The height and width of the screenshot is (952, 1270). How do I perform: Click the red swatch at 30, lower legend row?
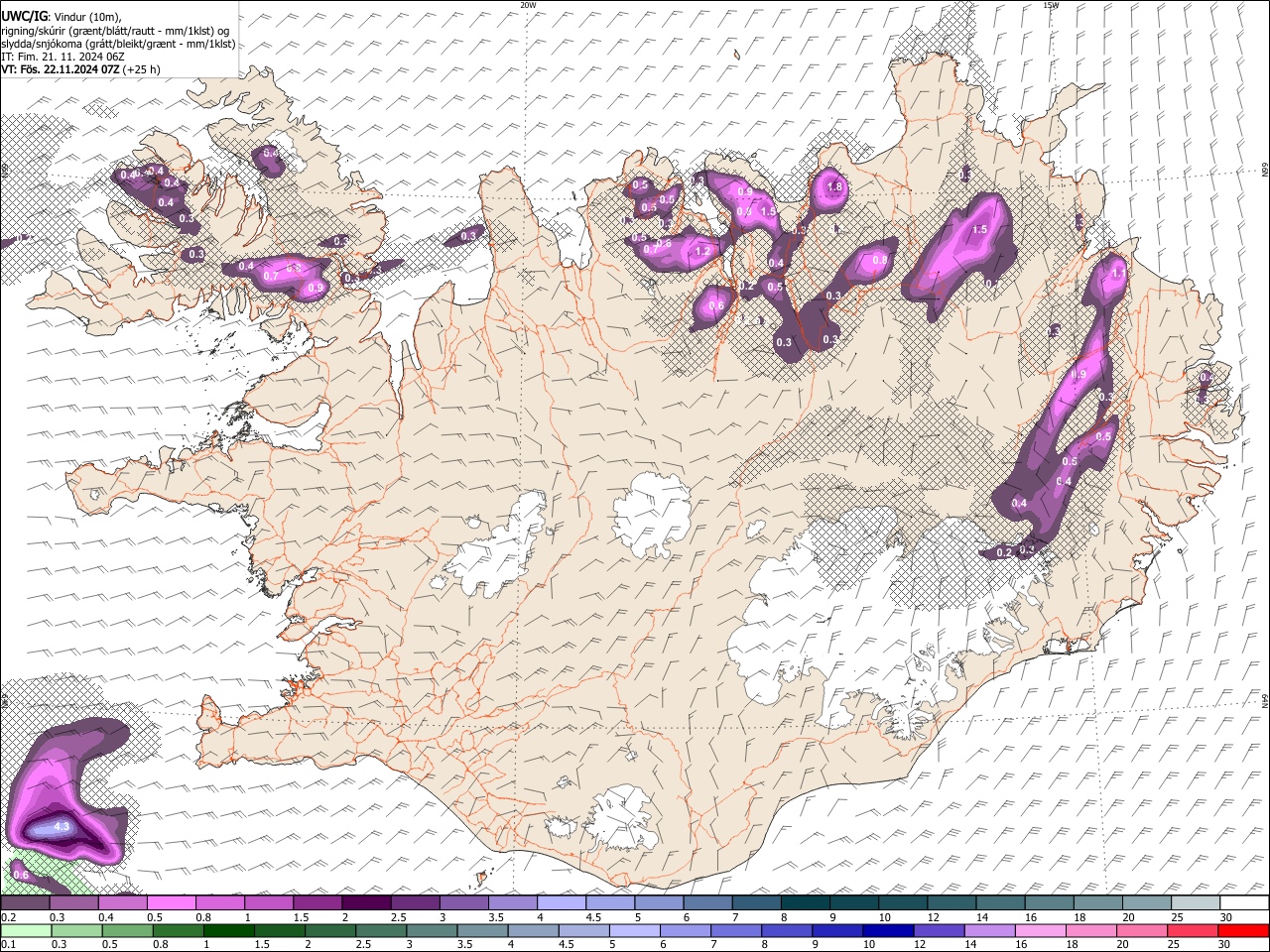(1243, 930)
